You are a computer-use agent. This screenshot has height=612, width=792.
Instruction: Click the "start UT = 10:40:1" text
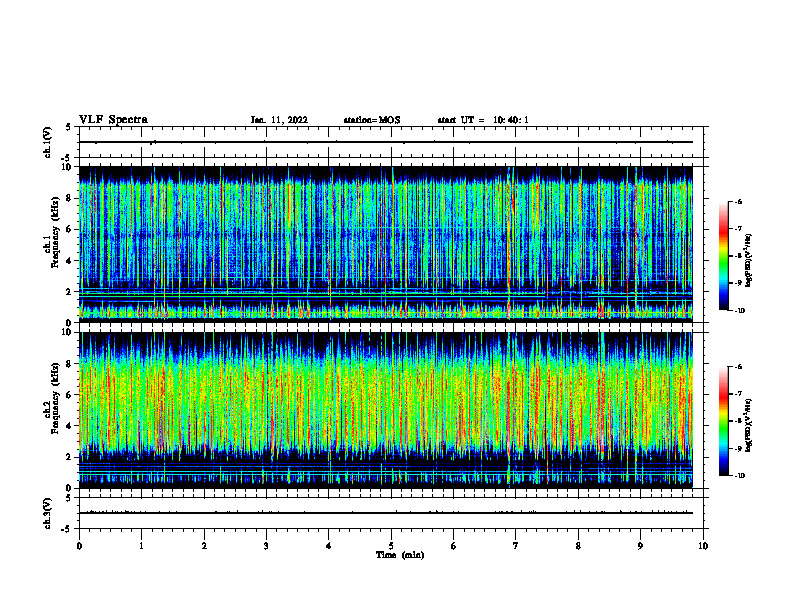click(483, 120)
